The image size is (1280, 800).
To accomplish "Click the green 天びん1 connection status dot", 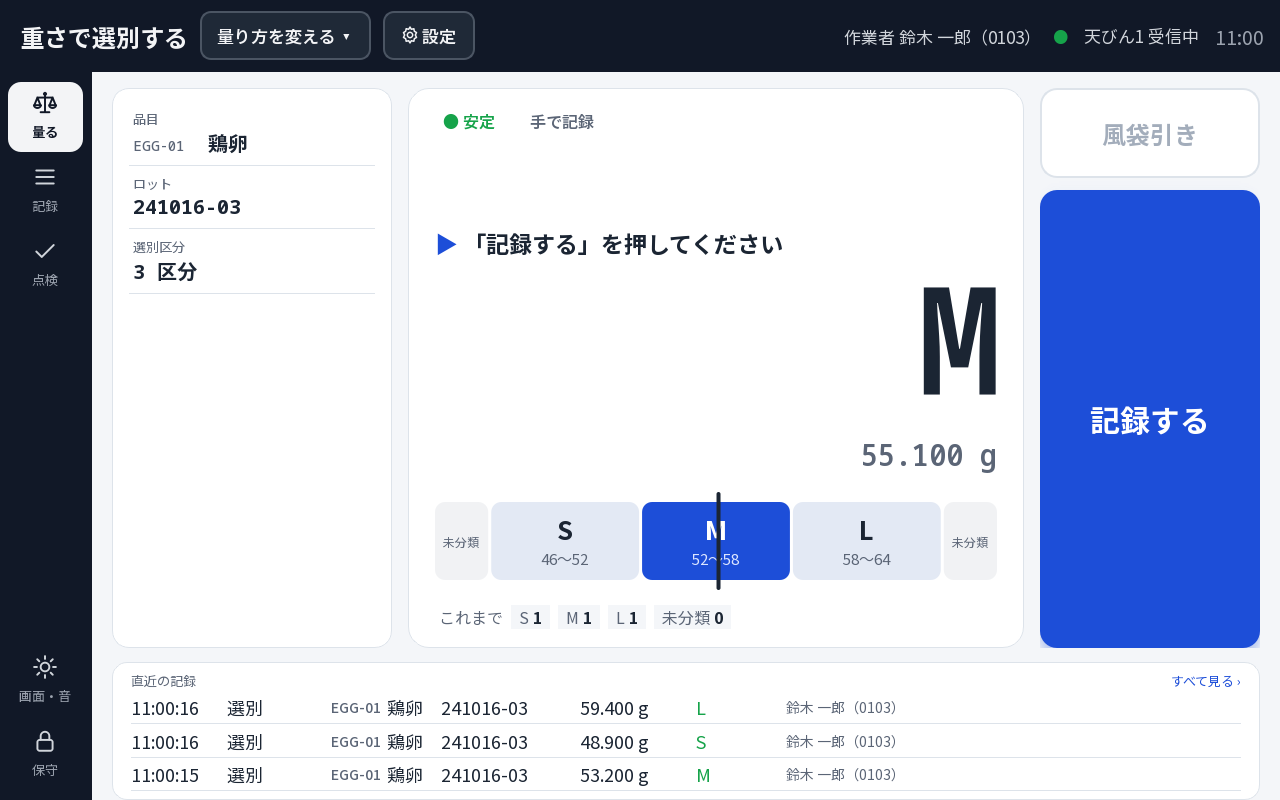I will [x=1061, y=37].
